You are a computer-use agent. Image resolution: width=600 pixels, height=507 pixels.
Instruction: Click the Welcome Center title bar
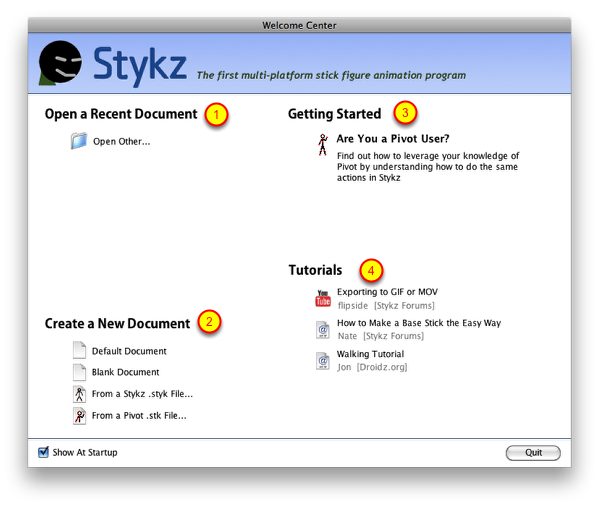(299, 25)
